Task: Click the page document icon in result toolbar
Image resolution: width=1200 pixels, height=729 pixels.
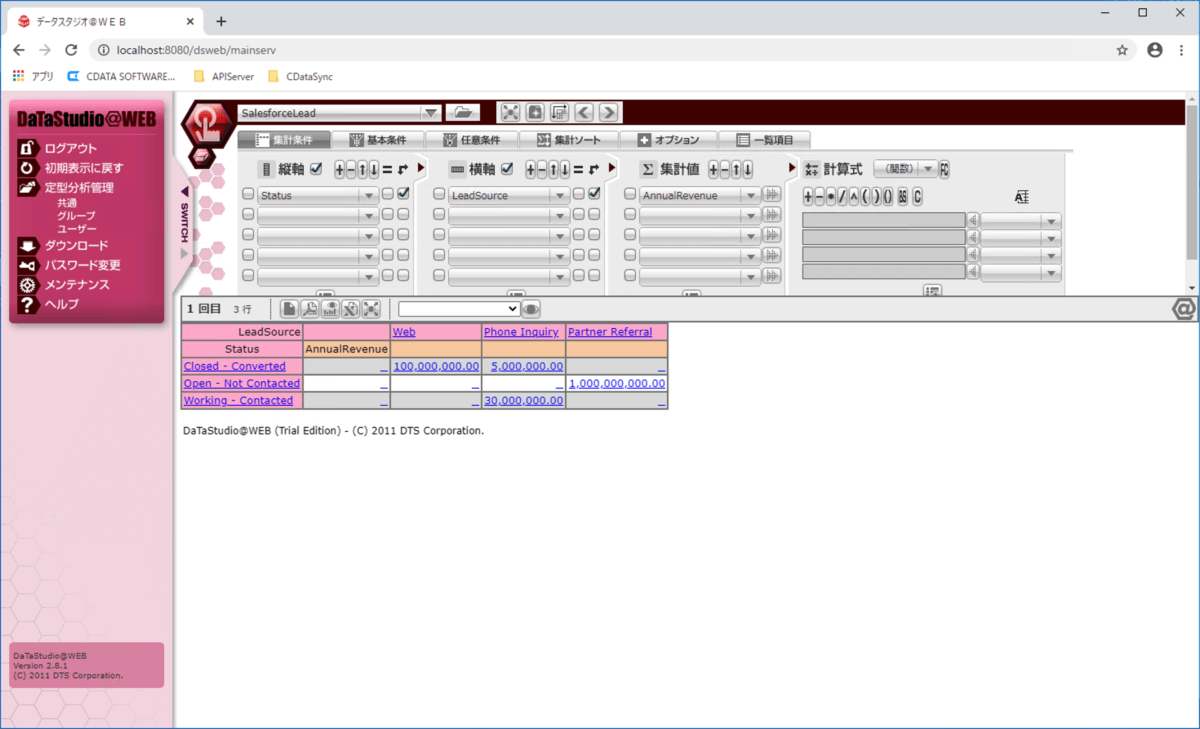Action: tap(289, 309)
